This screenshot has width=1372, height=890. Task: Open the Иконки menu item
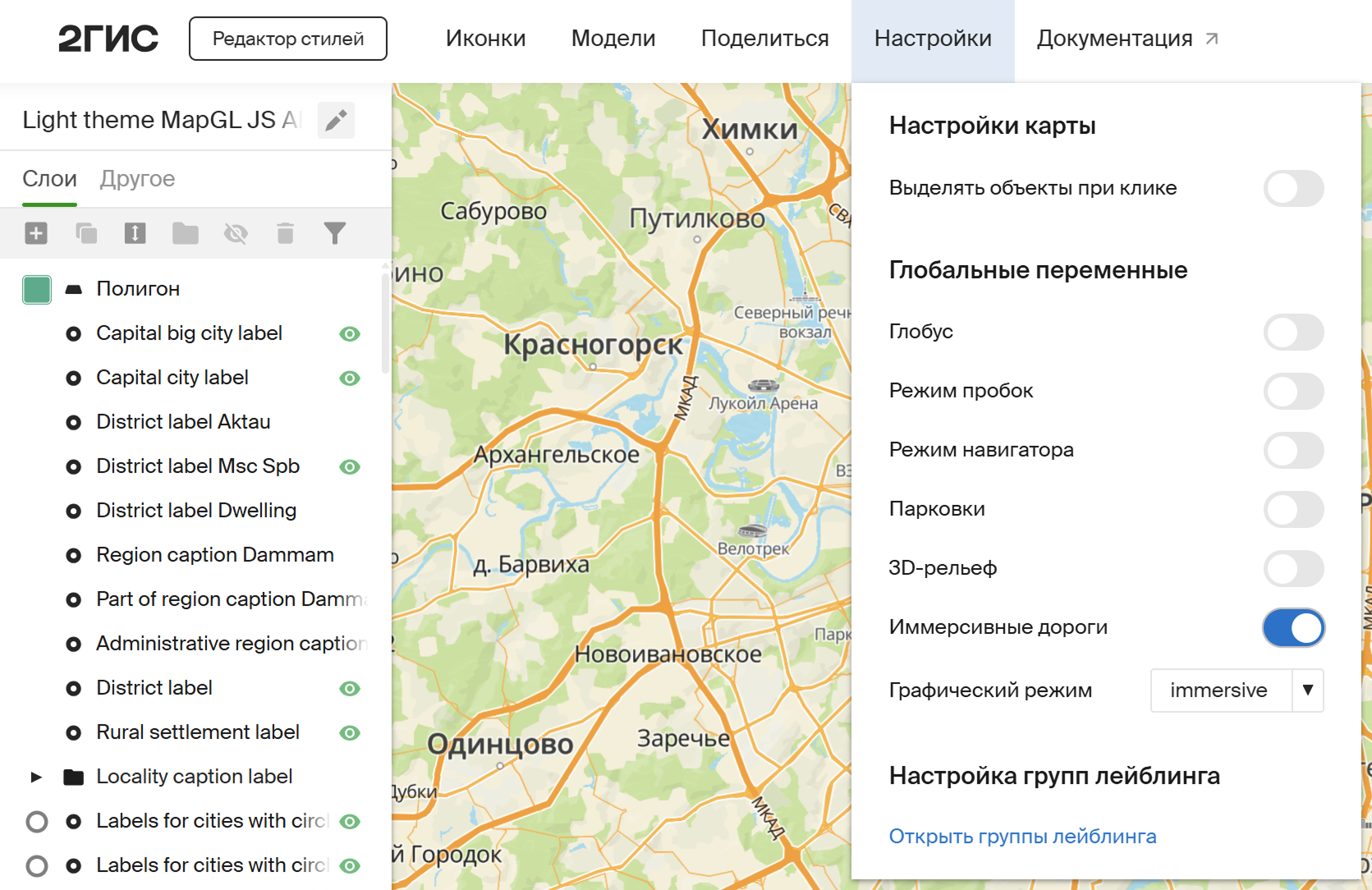(485, 39)
